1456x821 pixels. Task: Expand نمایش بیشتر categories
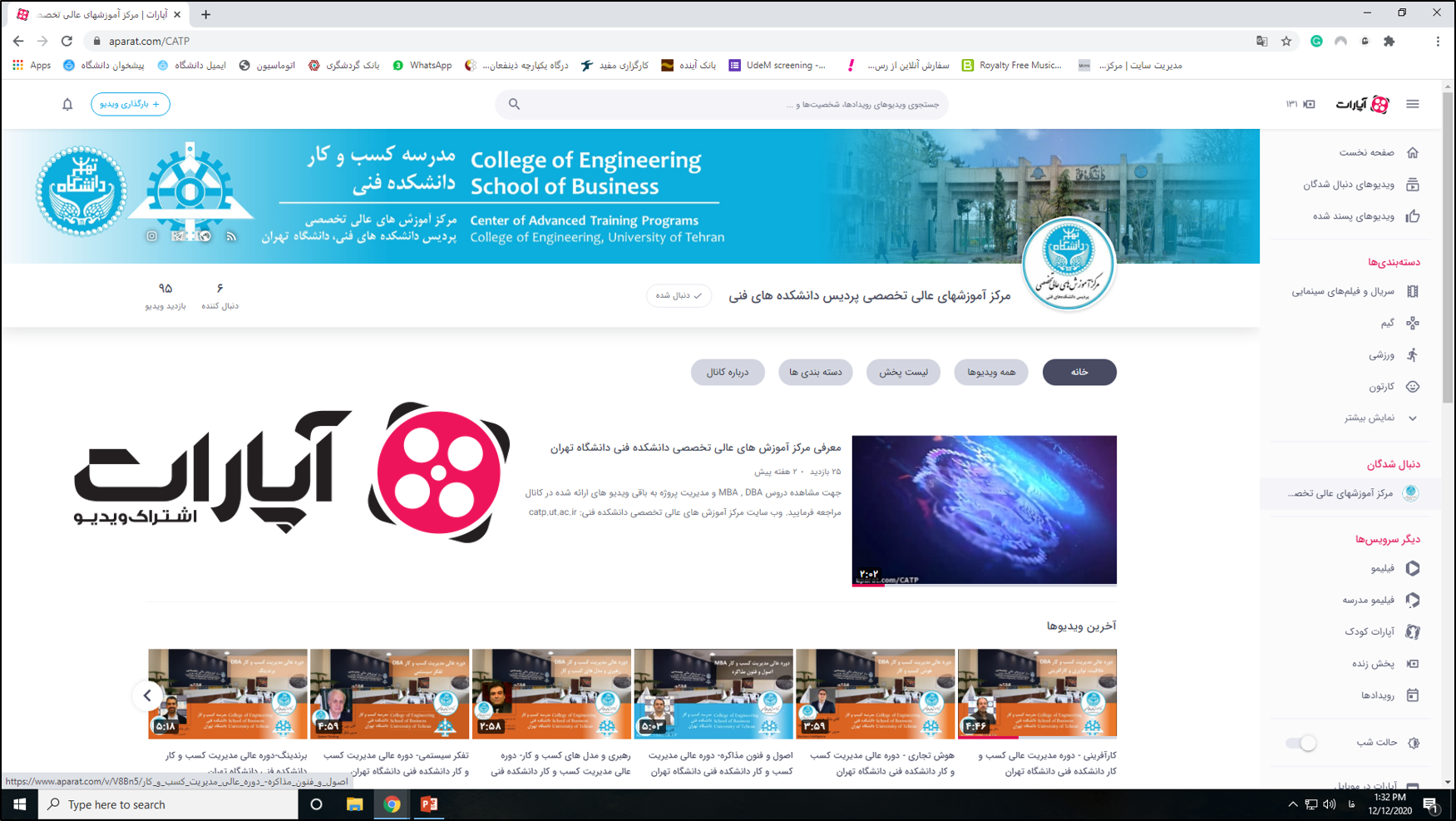pyautogui.click(x=1381, y=418)
